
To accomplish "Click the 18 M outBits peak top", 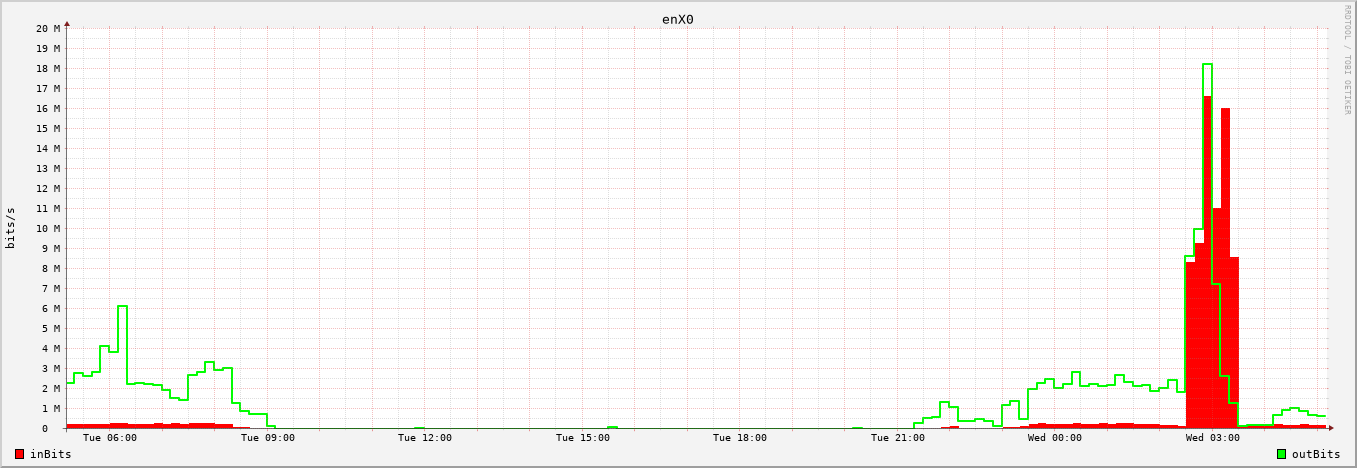I will pos(1207,64).
